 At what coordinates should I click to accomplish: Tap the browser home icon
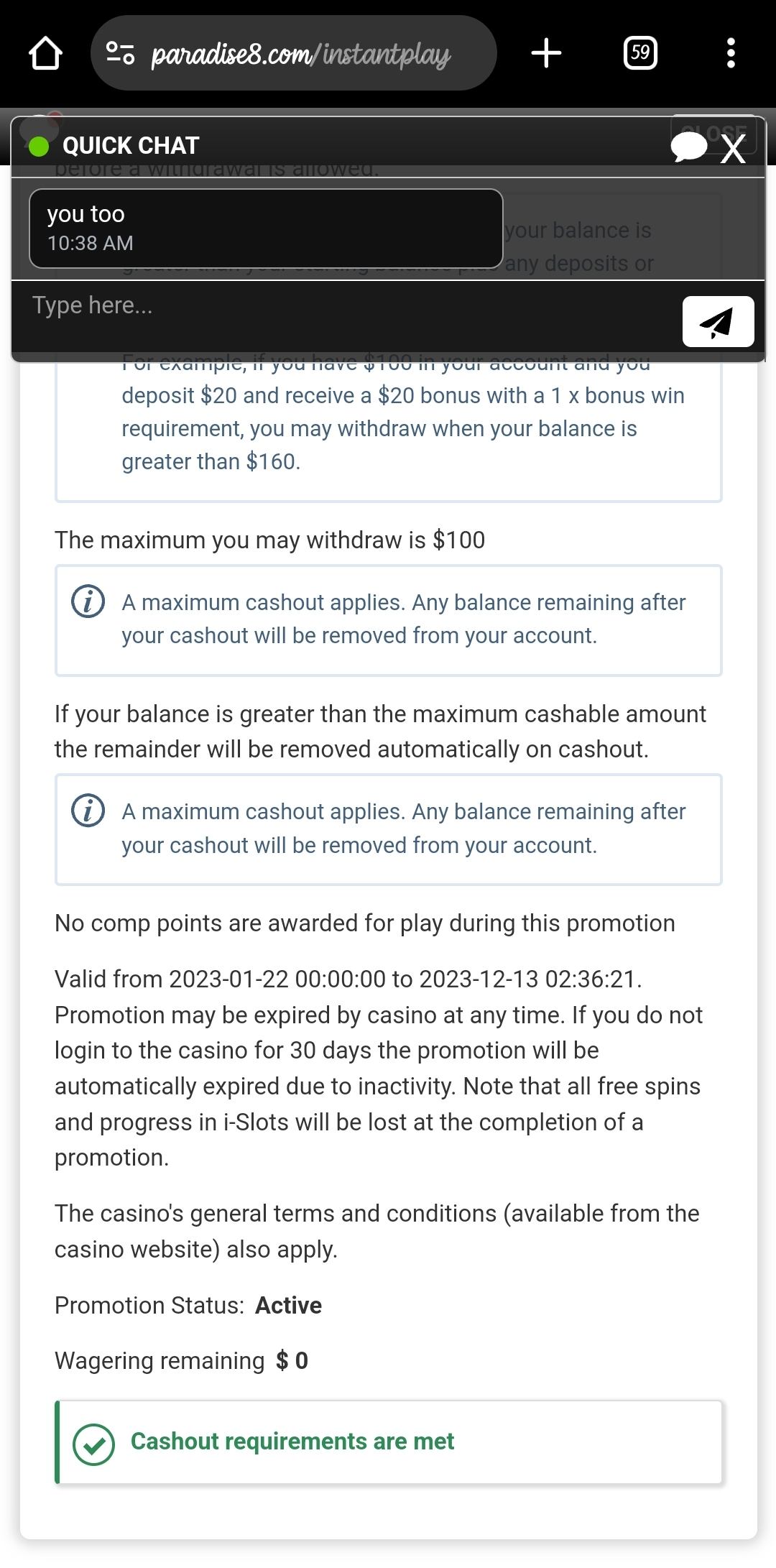click(x=45, y=53)
